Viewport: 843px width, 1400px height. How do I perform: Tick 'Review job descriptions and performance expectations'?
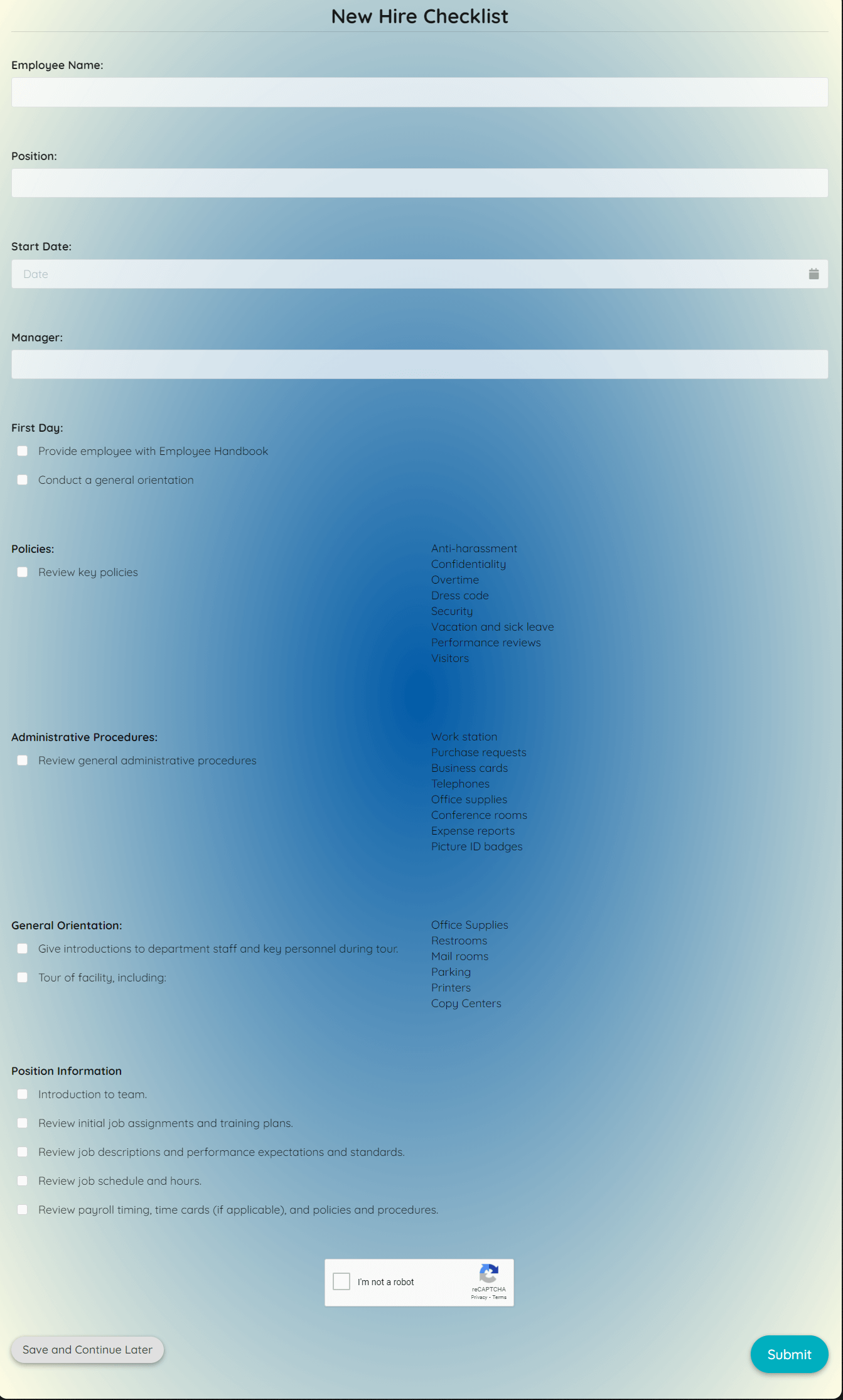[23, 1152]
